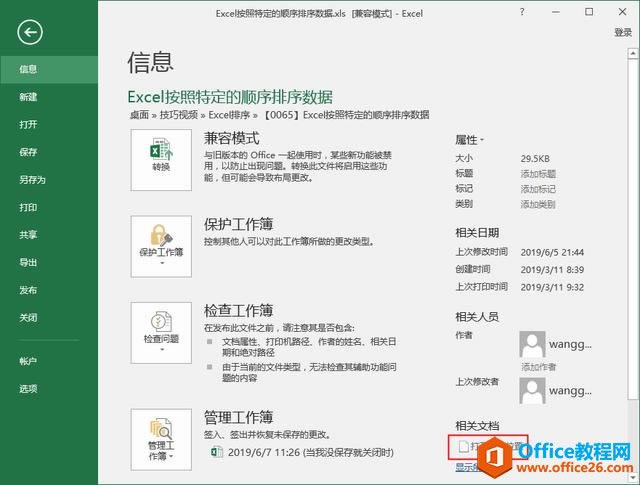Open the 检查问题 dropdown button
Viewport: 640px width, 485px height.
161,333
